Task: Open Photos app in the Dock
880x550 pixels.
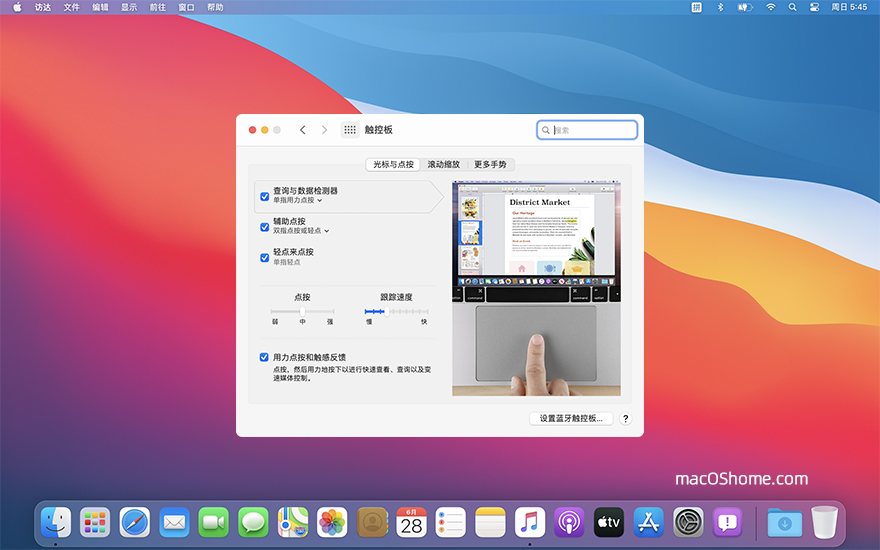Action: click(x=332, y=522)
